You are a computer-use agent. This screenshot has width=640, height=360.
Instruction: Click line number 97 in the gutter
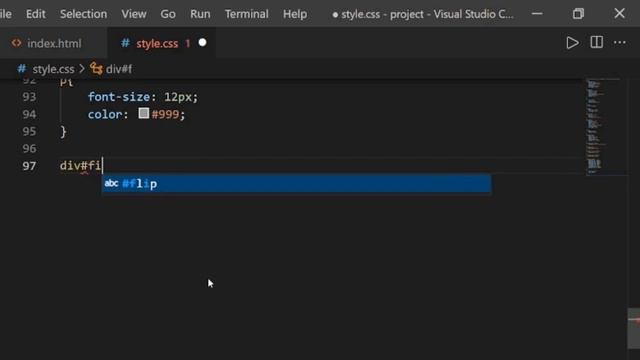click(29, 166)
